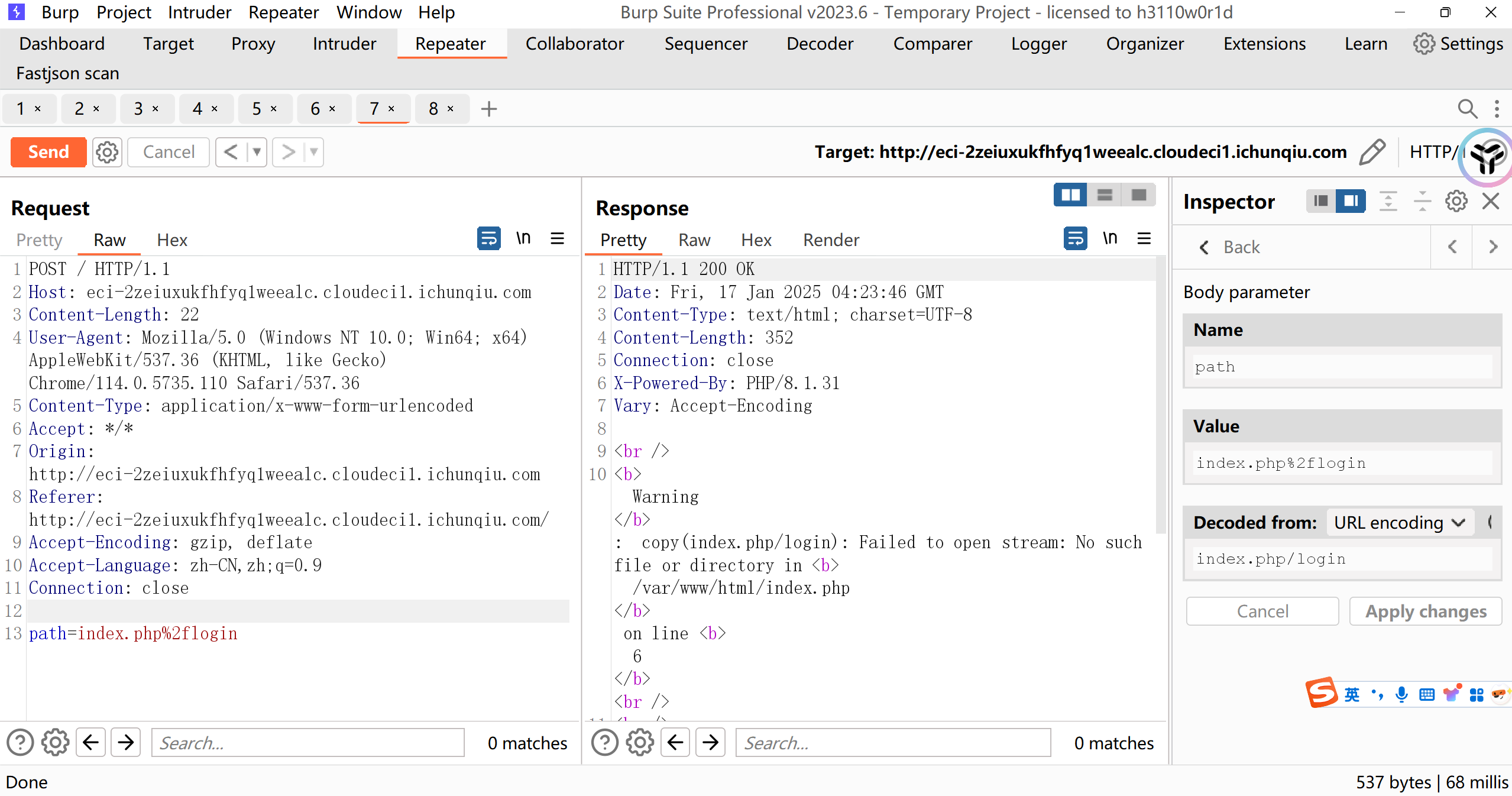1512x796 pixels.
Task: Select Repeater tab 8
Action: (433, 109)
